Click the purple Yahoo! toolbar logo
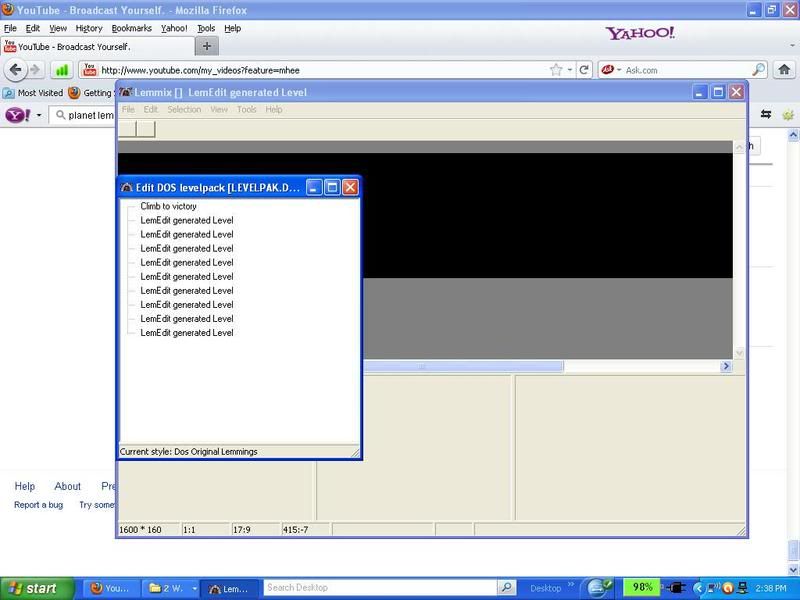 (x=17, y=115)
